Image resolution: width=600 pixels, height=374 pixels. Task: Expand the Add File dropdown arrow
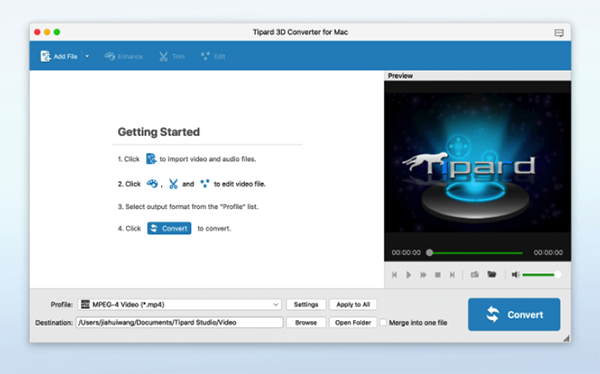pyautogui.click(x=87, y=56)
